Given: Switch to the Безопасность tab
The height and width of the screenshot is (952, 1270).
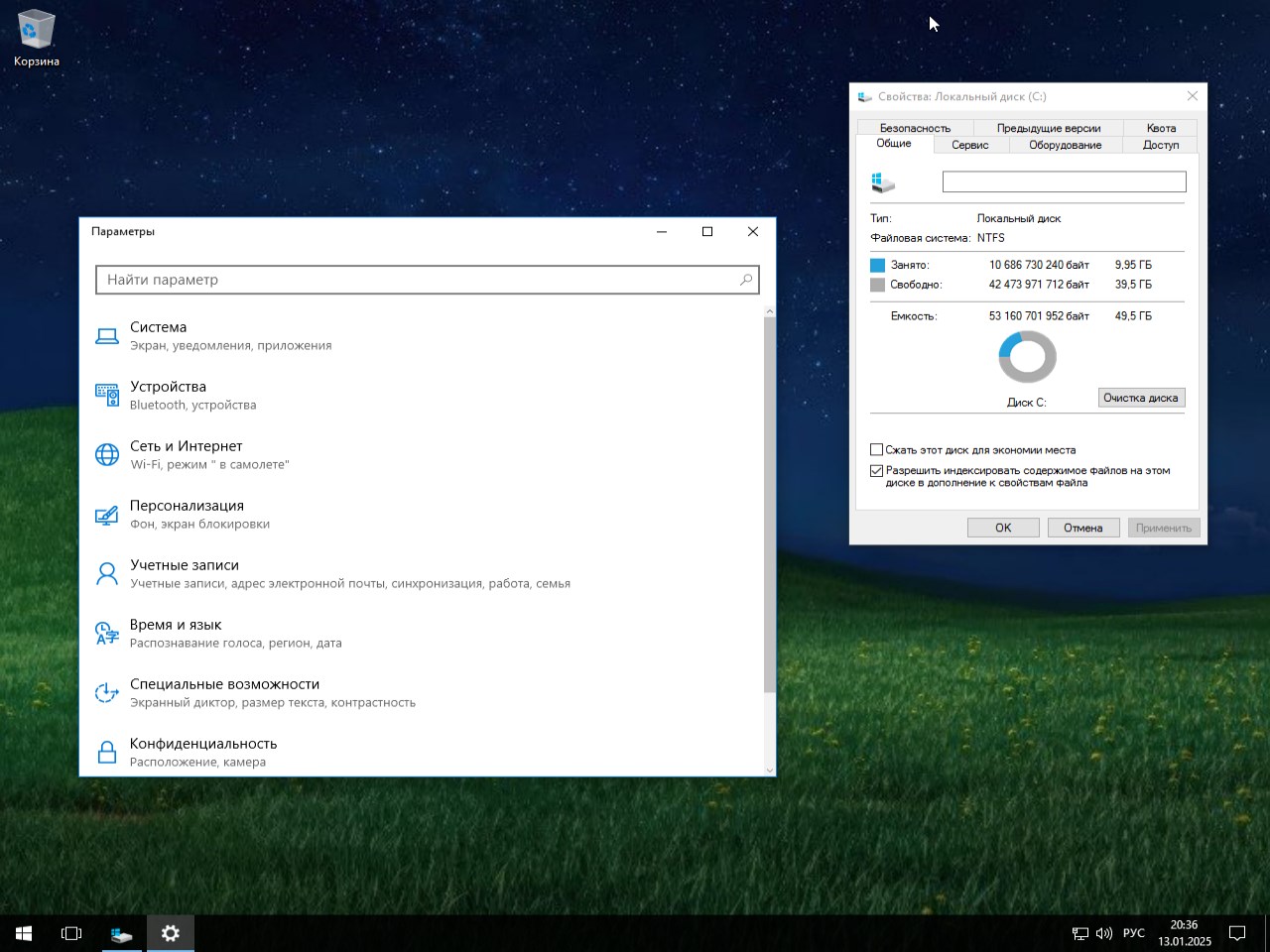Looking at the screenshot, I should pyautogui.click(x=915, y=128).
